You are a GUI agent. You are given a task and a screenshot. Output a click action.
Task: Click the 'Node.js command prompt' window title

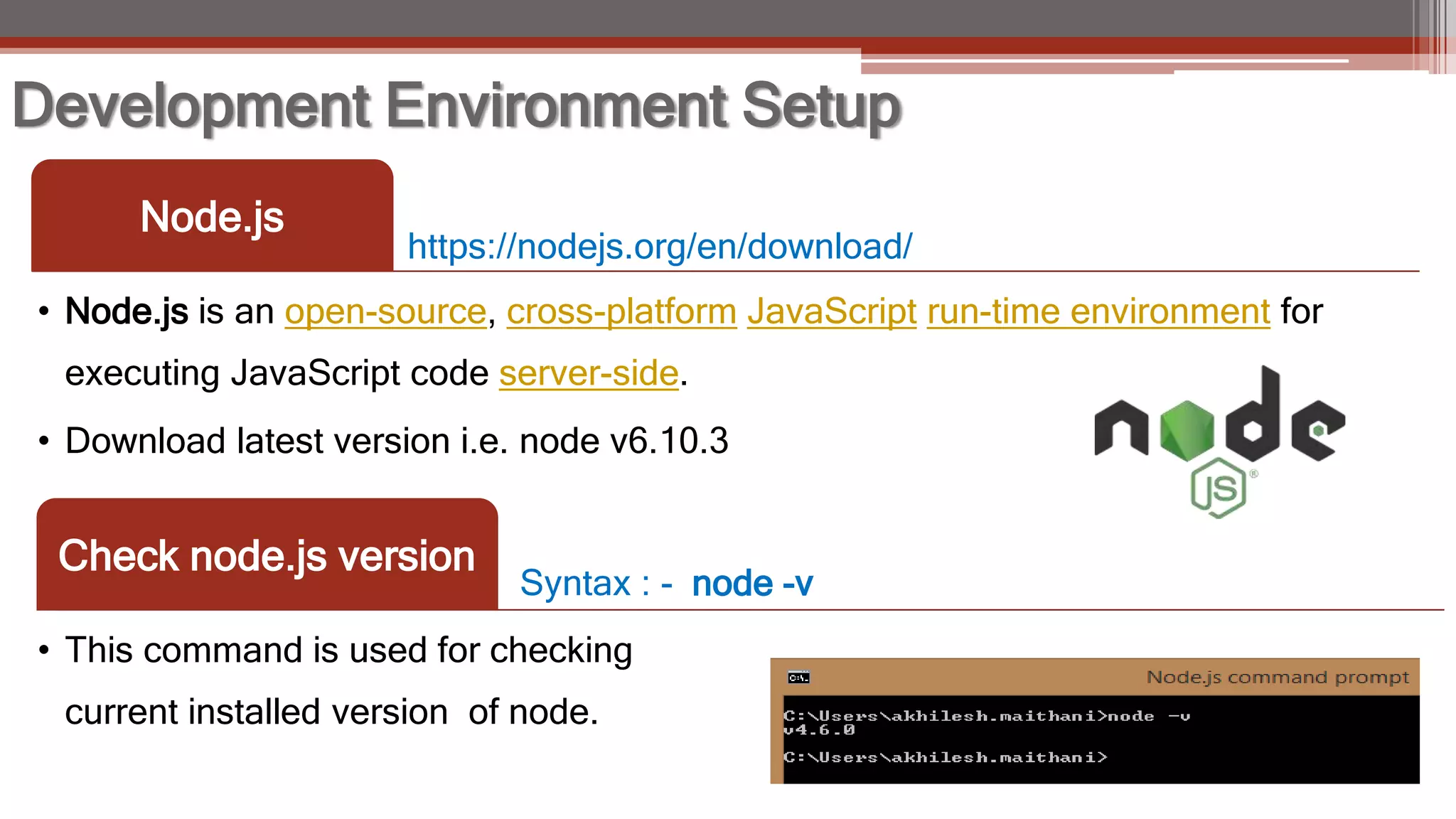coord(1278,677)
